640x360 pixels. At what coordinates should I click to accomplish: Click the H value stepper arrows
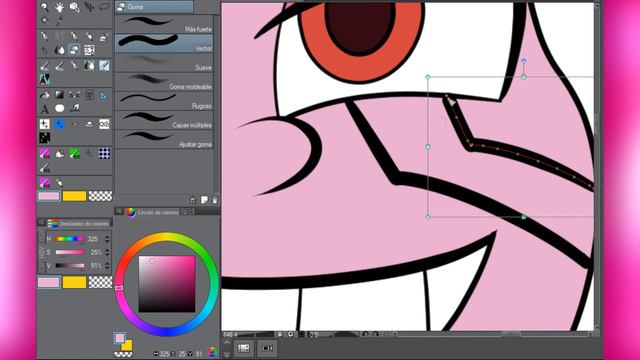(107, 239)
